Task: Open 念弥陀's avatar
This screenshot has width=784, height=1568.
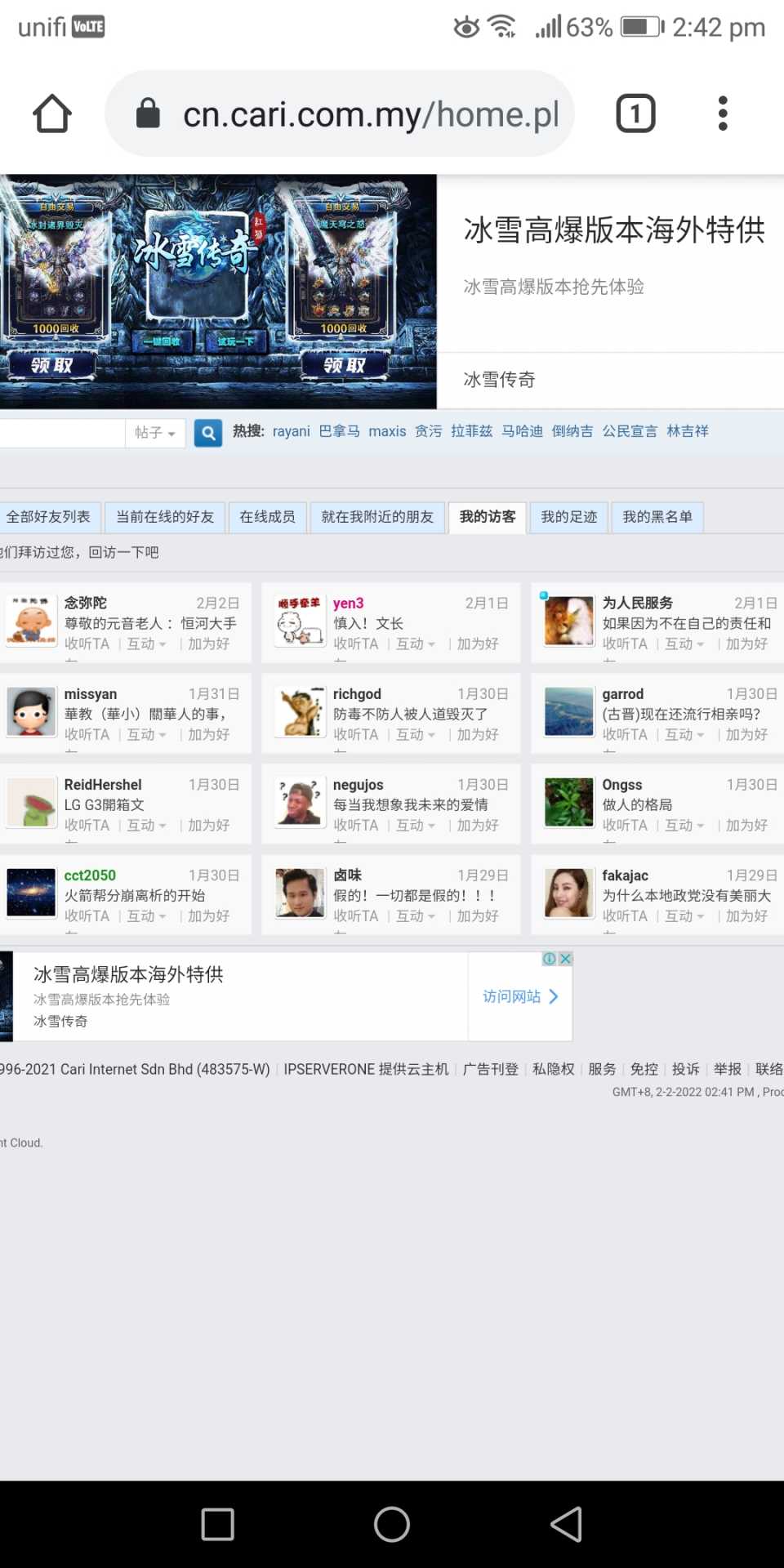Action: (x=31, y=621)
